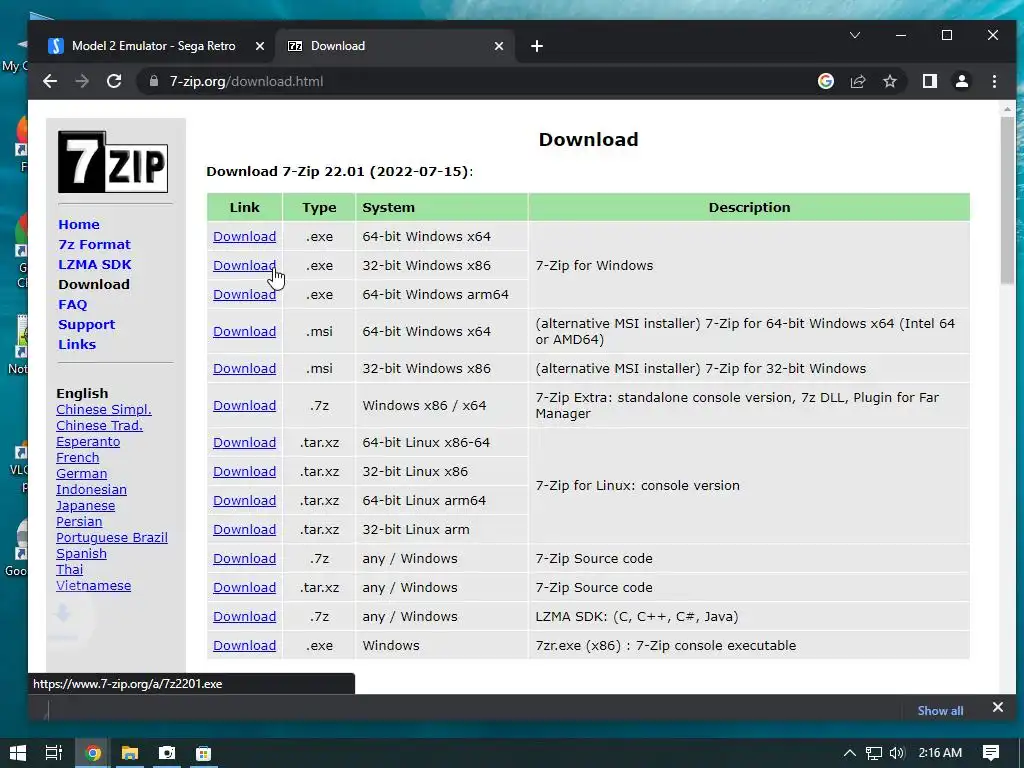
Task: Expand the tab search chevron
Action: click(x=855, y=35)
